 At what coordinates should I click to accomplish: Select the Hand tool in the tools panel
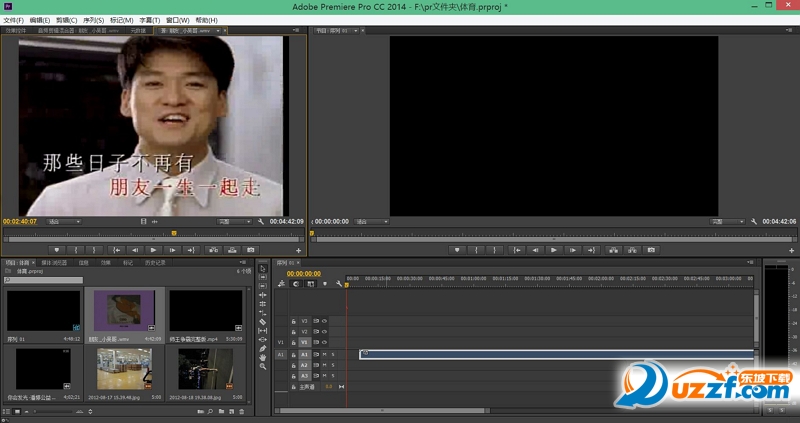(263, 357)
